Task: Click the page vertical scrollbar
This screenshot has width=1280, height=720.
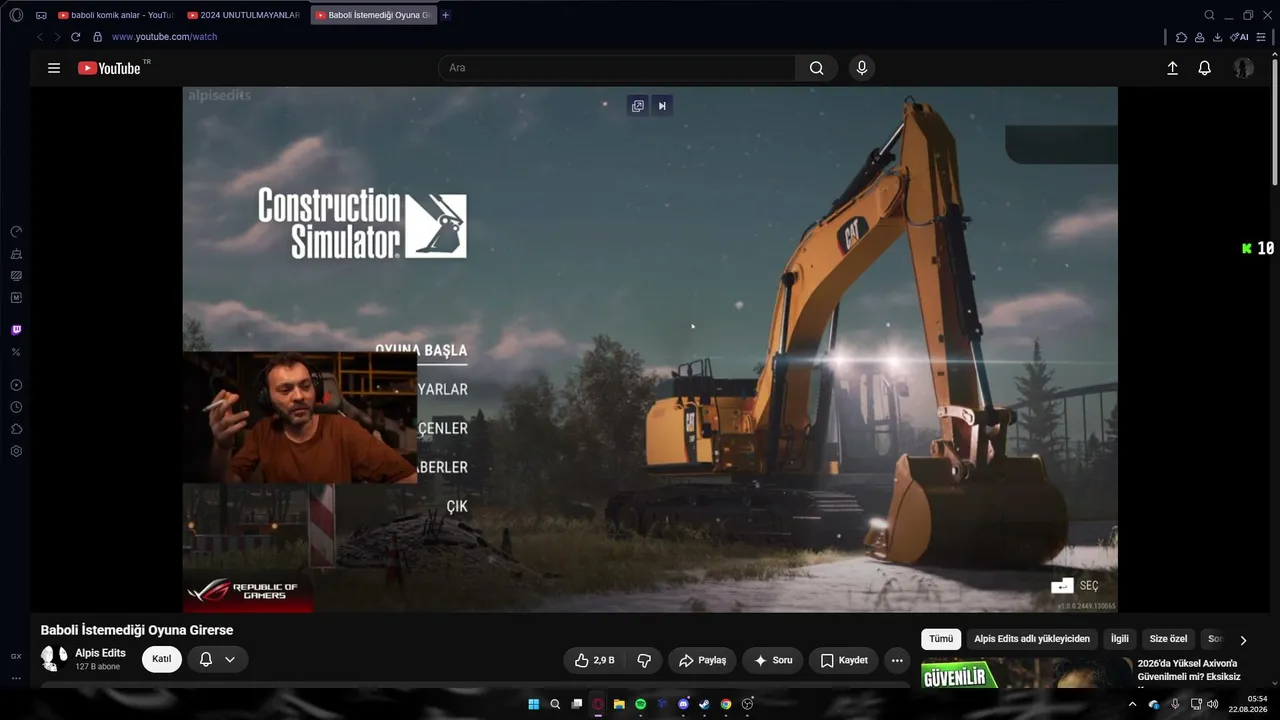Action: [1275, 120]
